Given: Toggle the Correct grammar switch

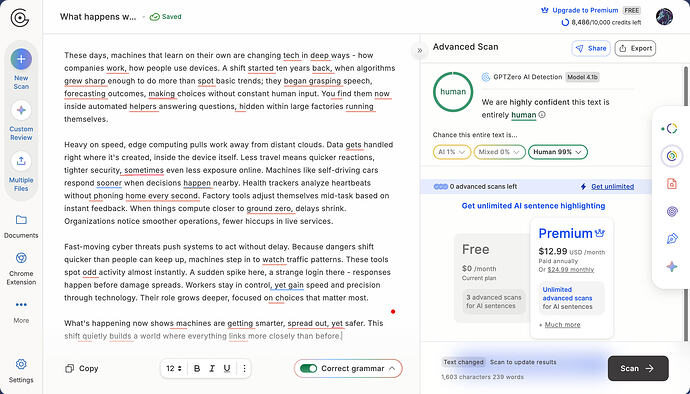Looking at the screenshot, I should coord(308,368).
